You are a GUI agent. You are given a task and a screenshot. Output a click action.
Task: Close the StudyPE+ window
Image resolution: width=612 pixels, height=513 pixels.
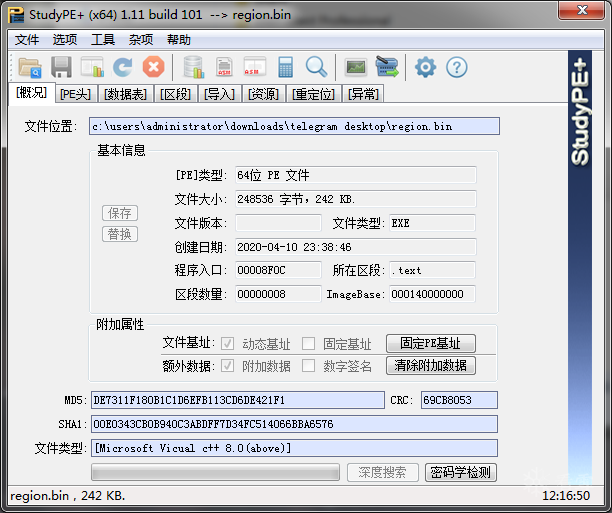[x=582, y=10]
